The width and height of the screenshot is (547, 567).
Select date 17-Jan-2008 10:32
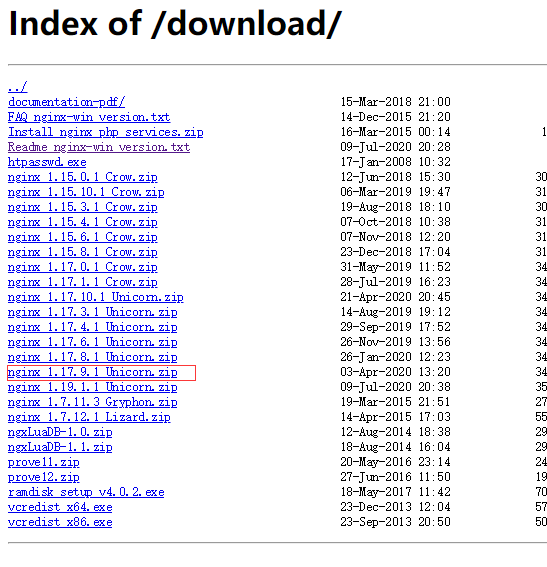coord(396,162)
